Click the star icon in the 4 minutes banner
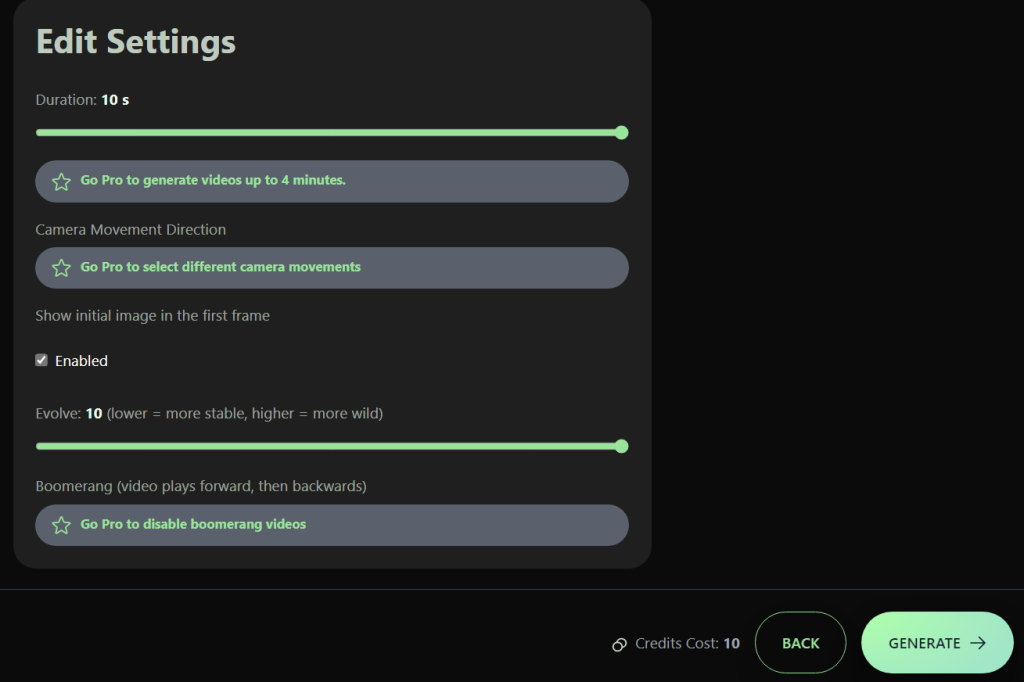Image resolution: width=1024 pixels, height=682 pixels. click(61, 181)
